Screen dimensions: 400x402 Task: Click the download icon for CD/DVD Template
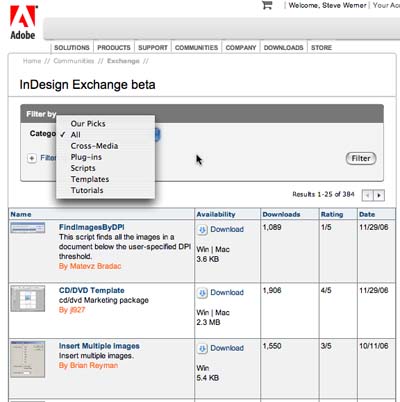202,293
